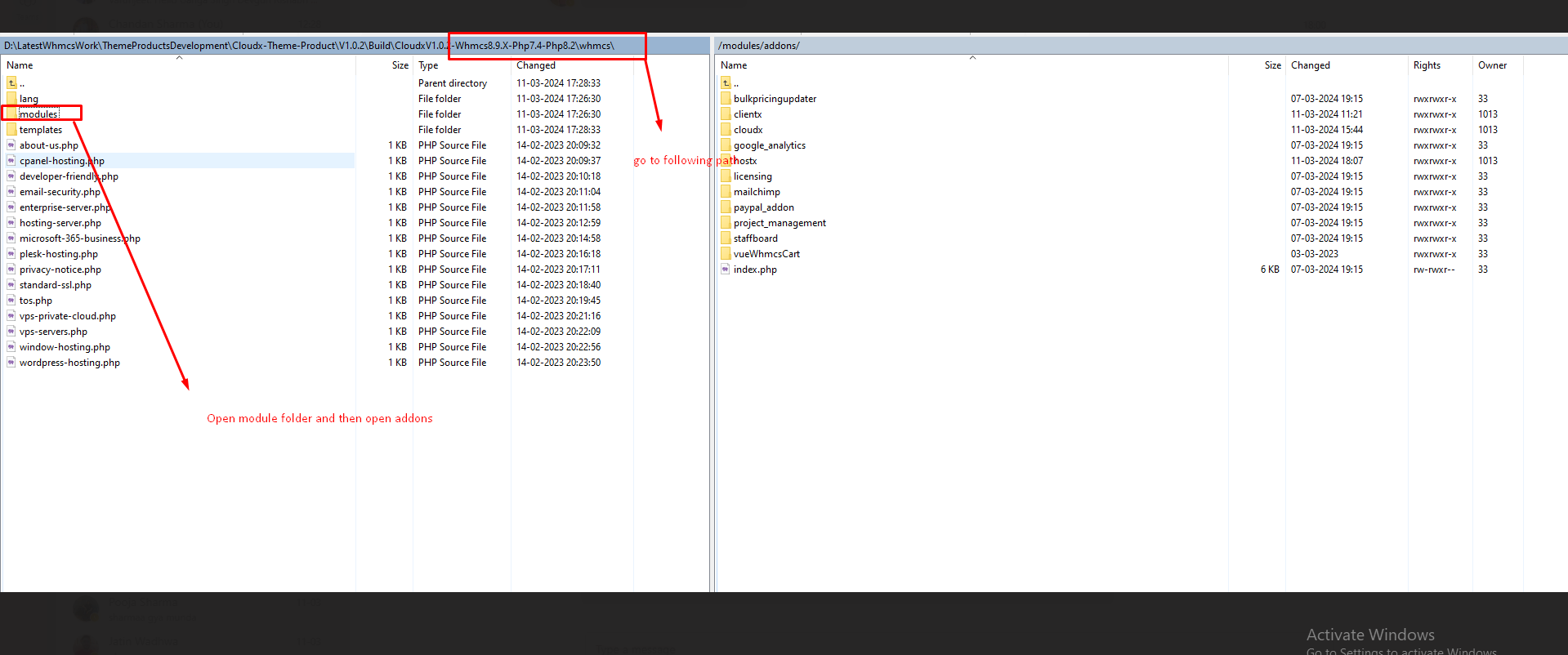Sort local files by Changed column
This screenshot has width=1568, height=655.
click(535, 65)
